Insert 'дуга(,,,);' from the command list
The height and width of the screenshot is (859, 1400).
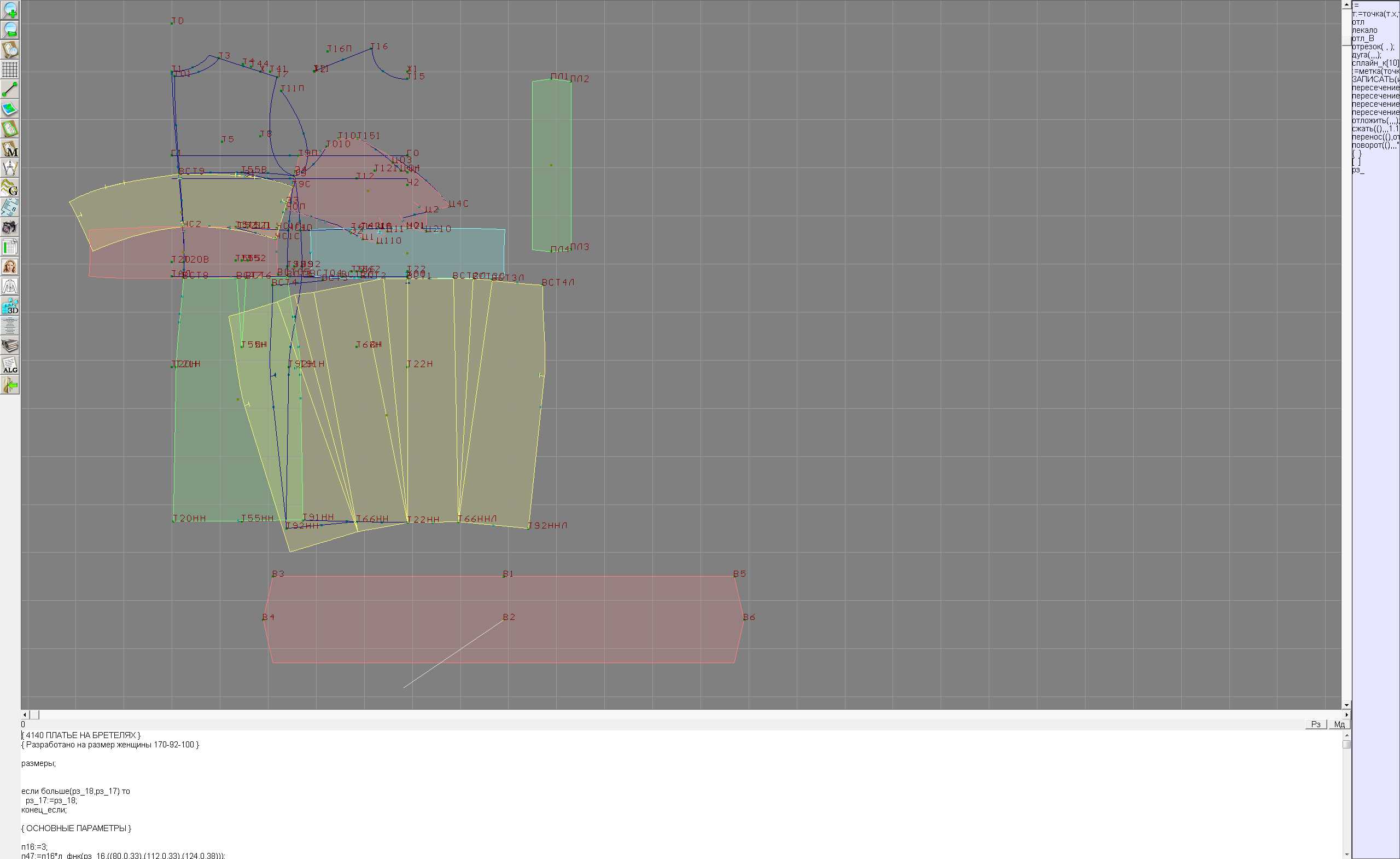pos(1367,55)
